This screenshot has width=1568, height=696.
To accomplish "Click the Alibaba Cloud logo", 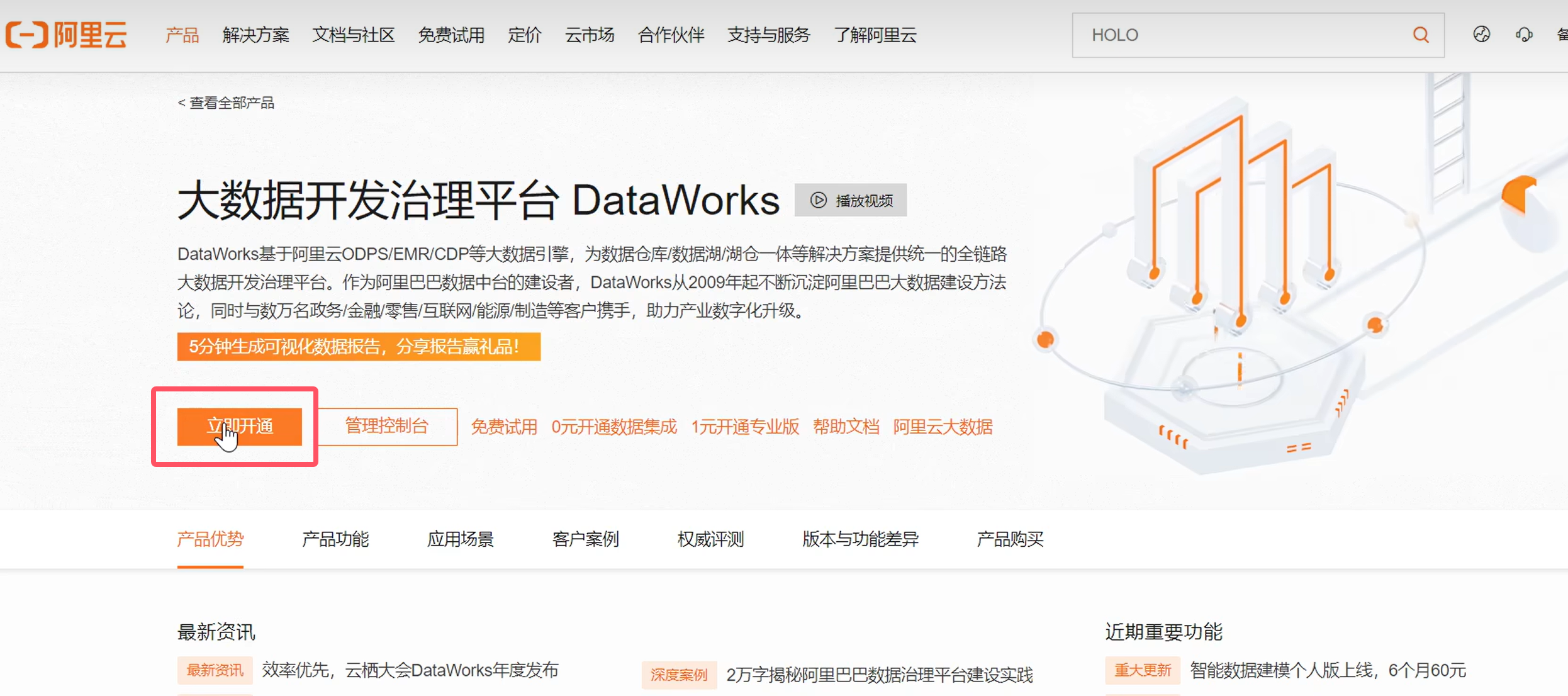I will coord(67,35).
